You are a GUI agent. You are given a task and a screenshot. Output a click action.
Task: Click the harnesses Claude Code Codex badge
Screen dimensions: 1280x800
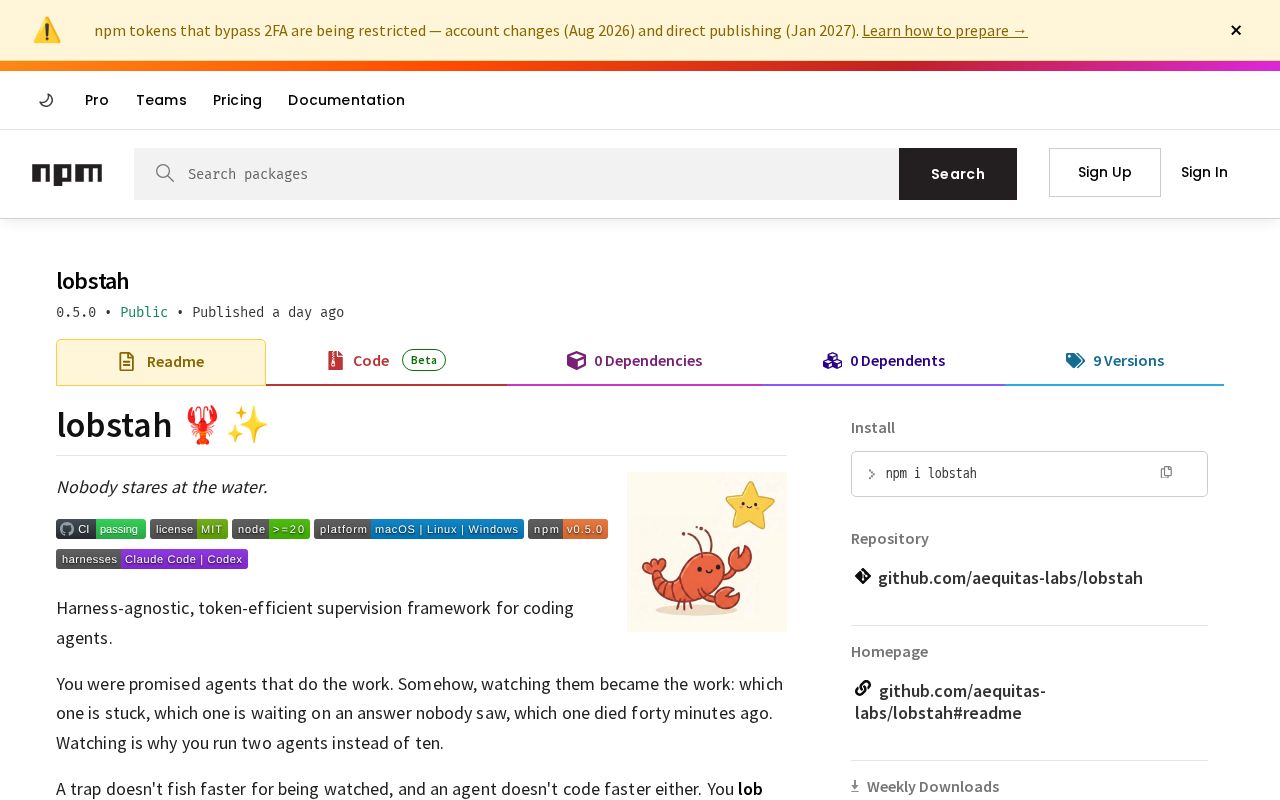pos(152,559)
